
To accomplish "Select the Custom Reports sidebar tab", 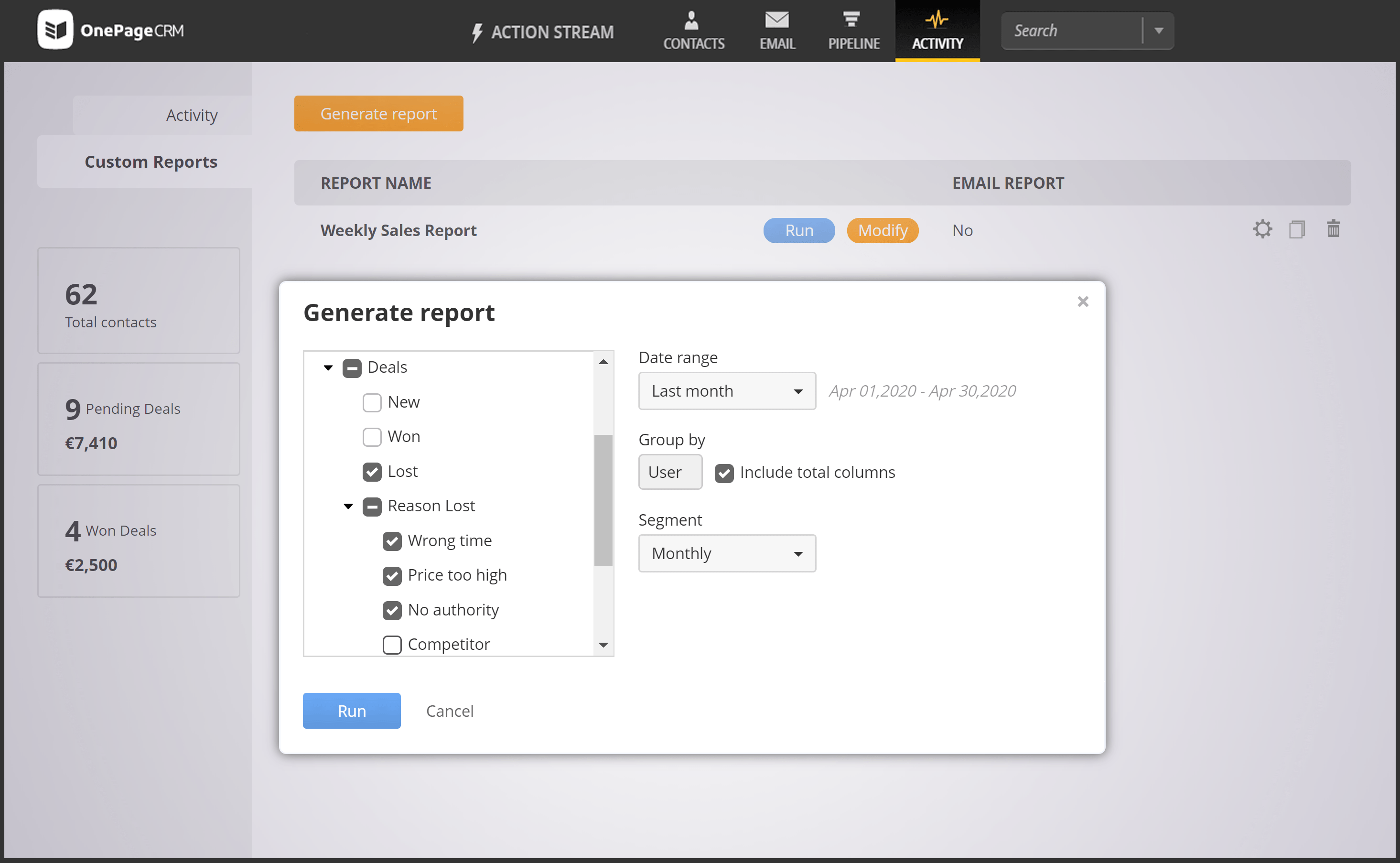I will coord(145,162).
